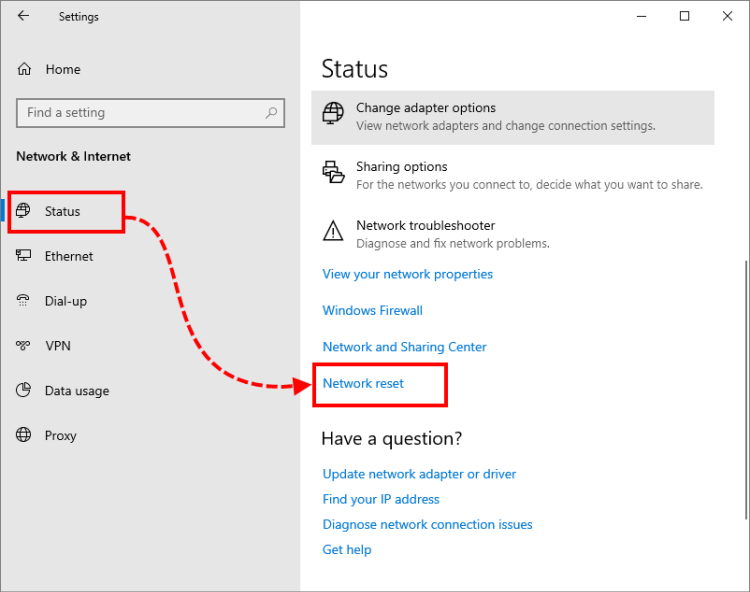
Task: Open View your network properties link
Action: (407, 274)
